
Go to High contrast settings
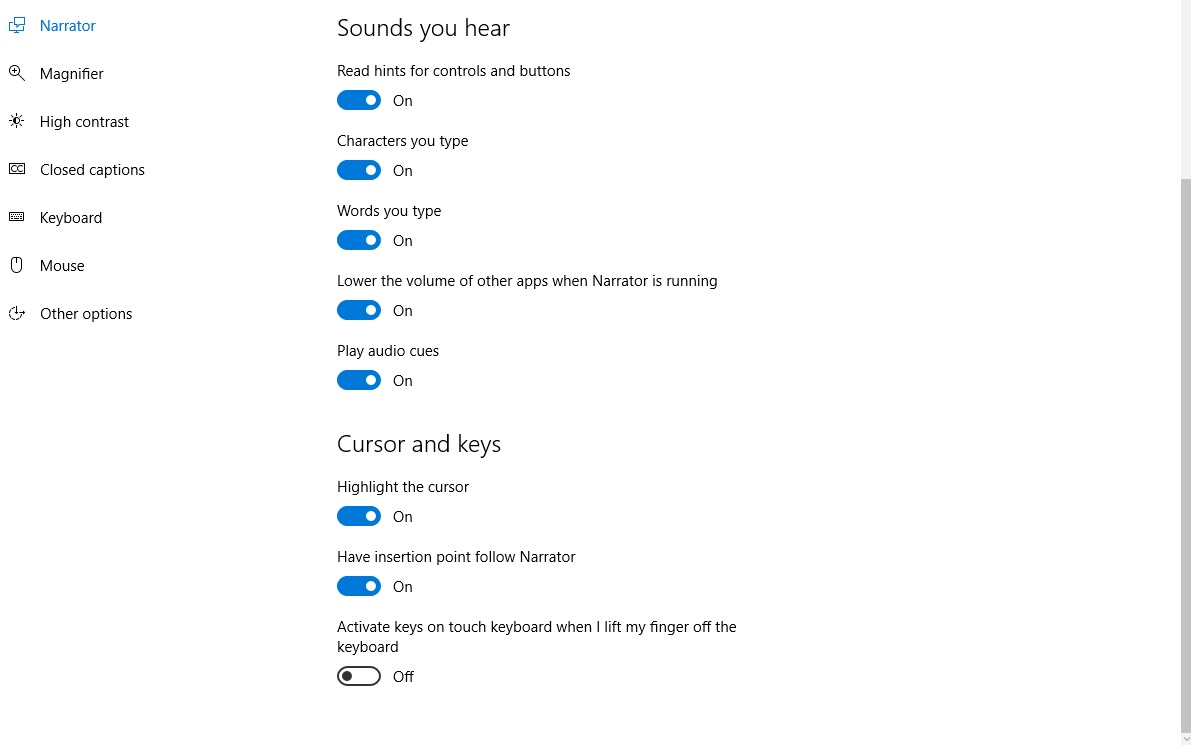[x=84, y=122]
